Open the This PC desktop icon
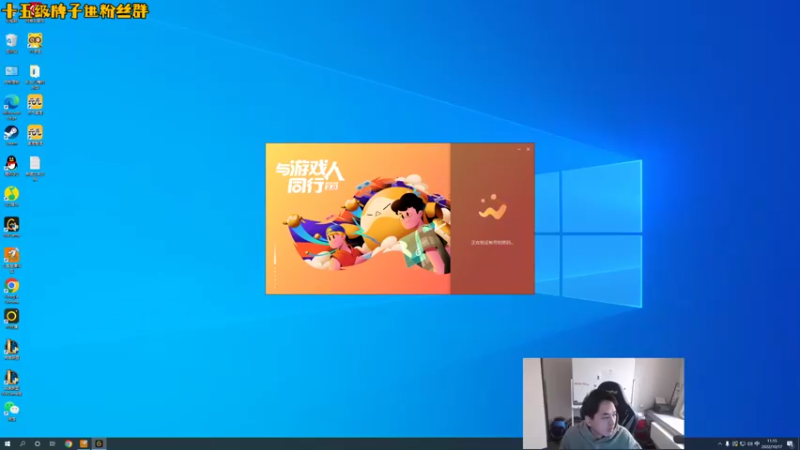Screen dimensions: 800x450 pyautogui.click(x=11, y=73)
